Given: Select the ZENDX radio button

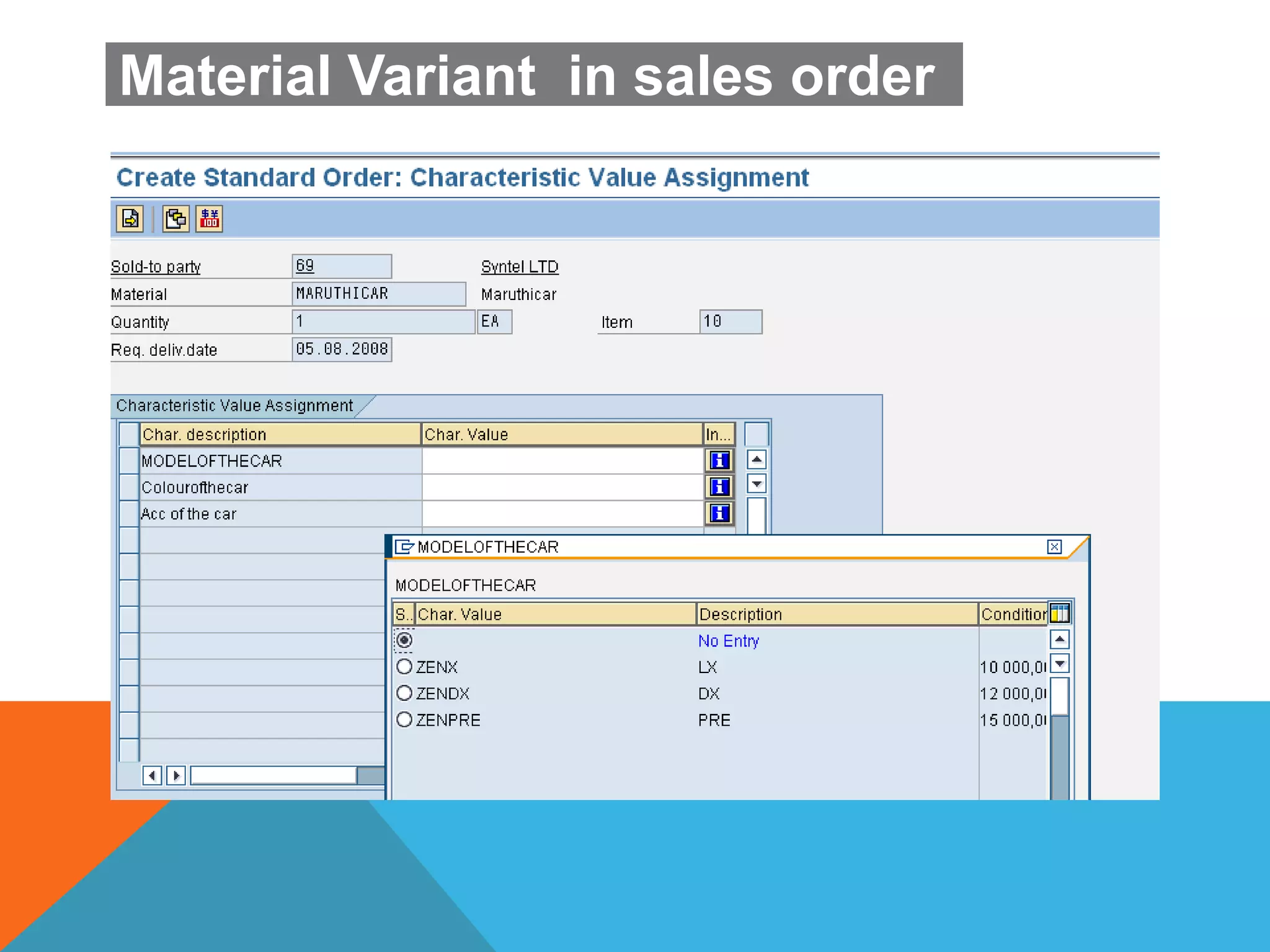Looking at the screenshot, I should (x=404, y=693).
